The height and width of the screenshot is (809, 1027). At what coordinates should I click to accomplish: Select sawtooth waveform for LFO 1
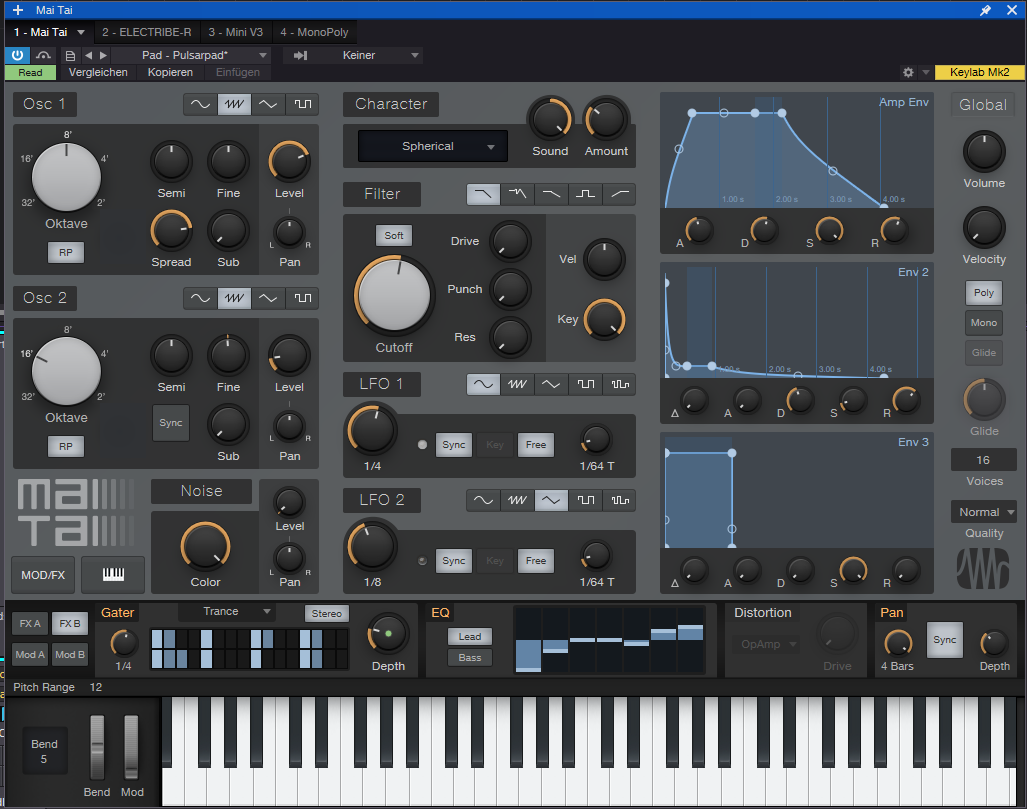[x=517, y=385]
